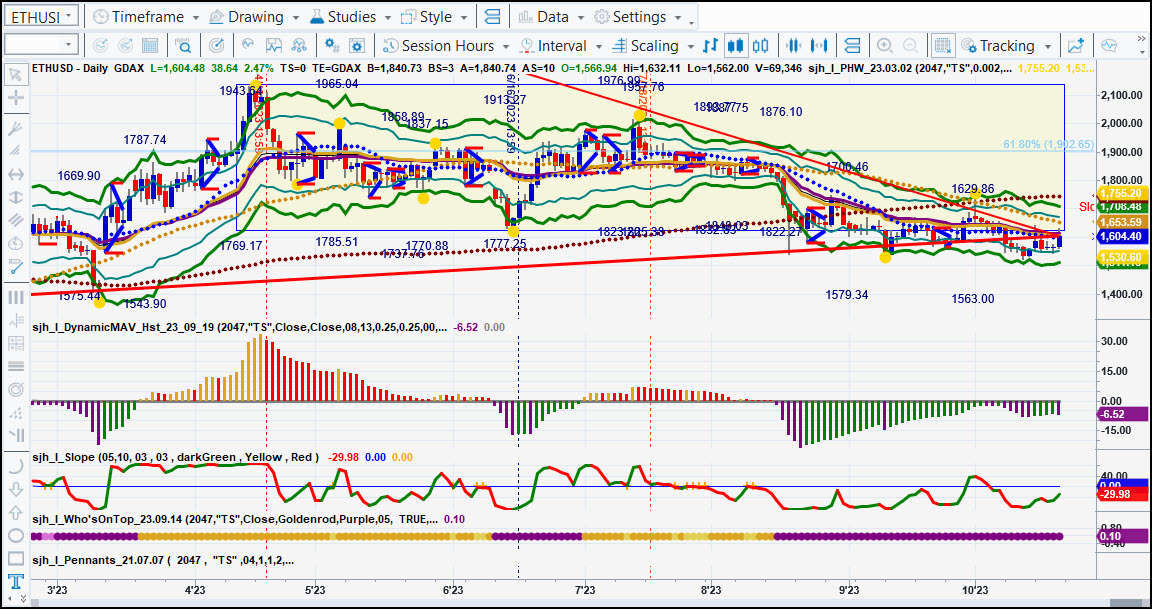Click the small wave-line study icon
The width and height of the screenshot is (1152, 609).
248,46
